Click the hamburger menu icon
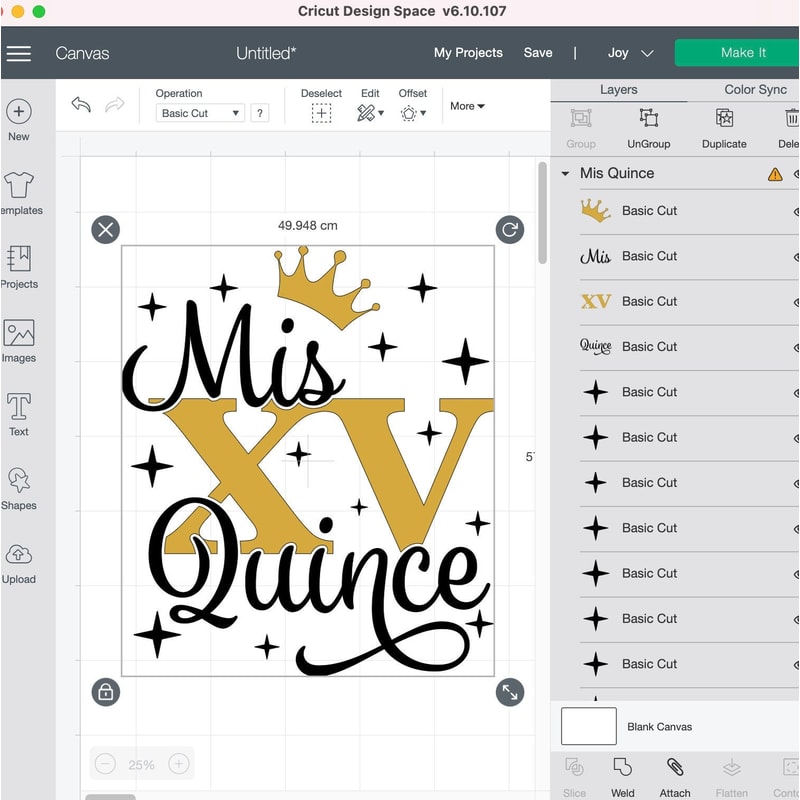Screen dimensions: 800x800 coord(19,53)
